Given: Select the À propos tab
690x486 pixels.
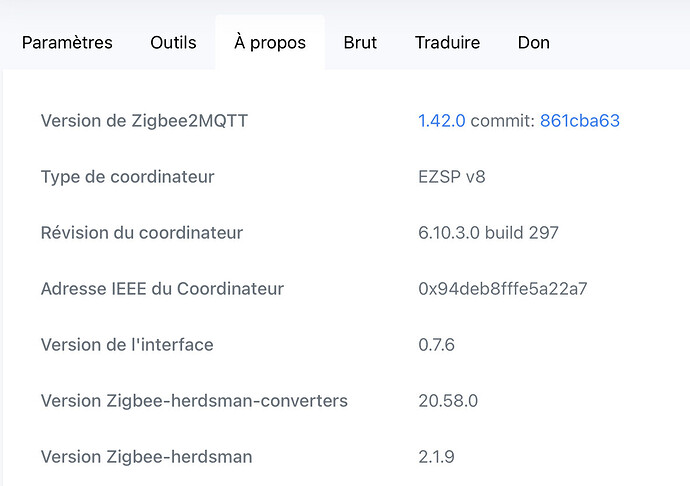Looking at the screenshot, I should pyautogui.click(x=270, y=43).
